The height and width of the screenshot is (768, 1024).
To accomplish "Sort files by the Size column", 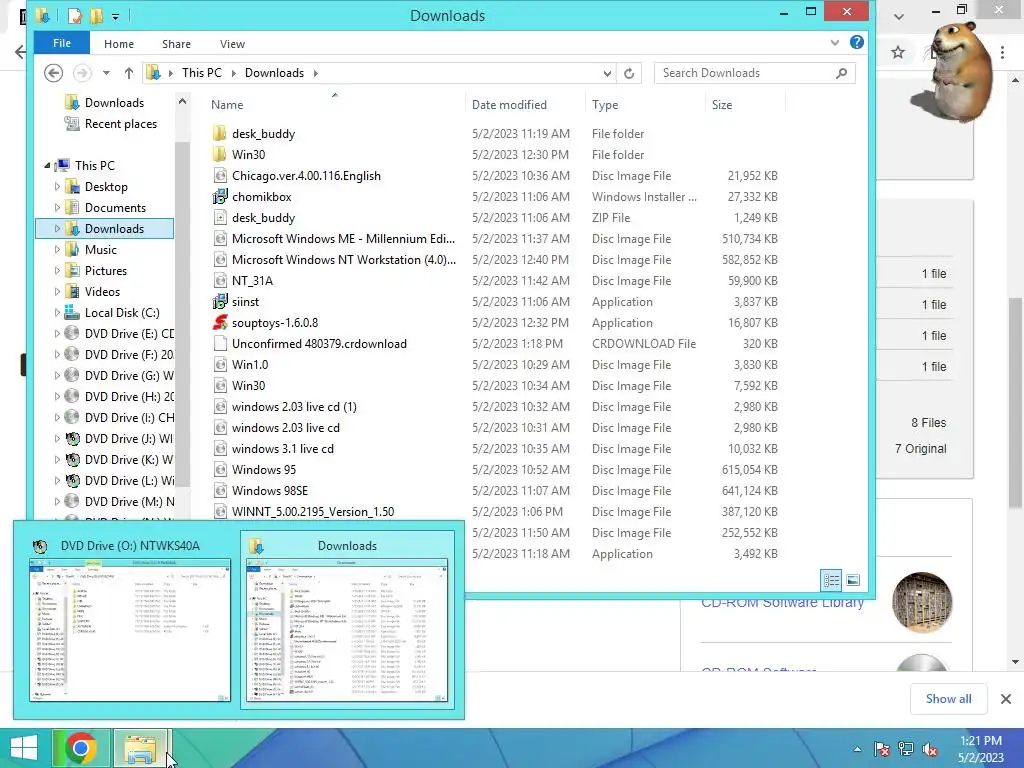I will [722, 104].
